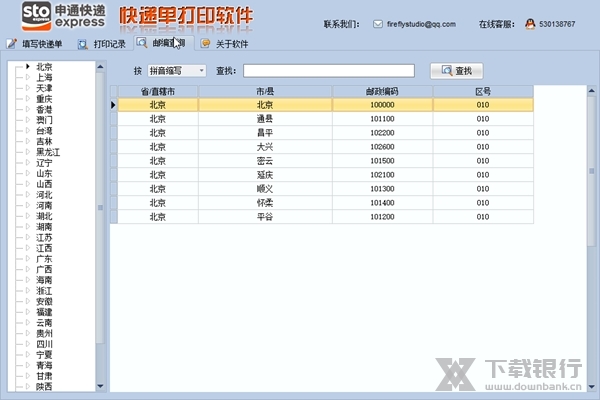The width and height of the screenshot is (600, 400).
Task: Select 浙江 in the province tree
Action: point(44,291)
